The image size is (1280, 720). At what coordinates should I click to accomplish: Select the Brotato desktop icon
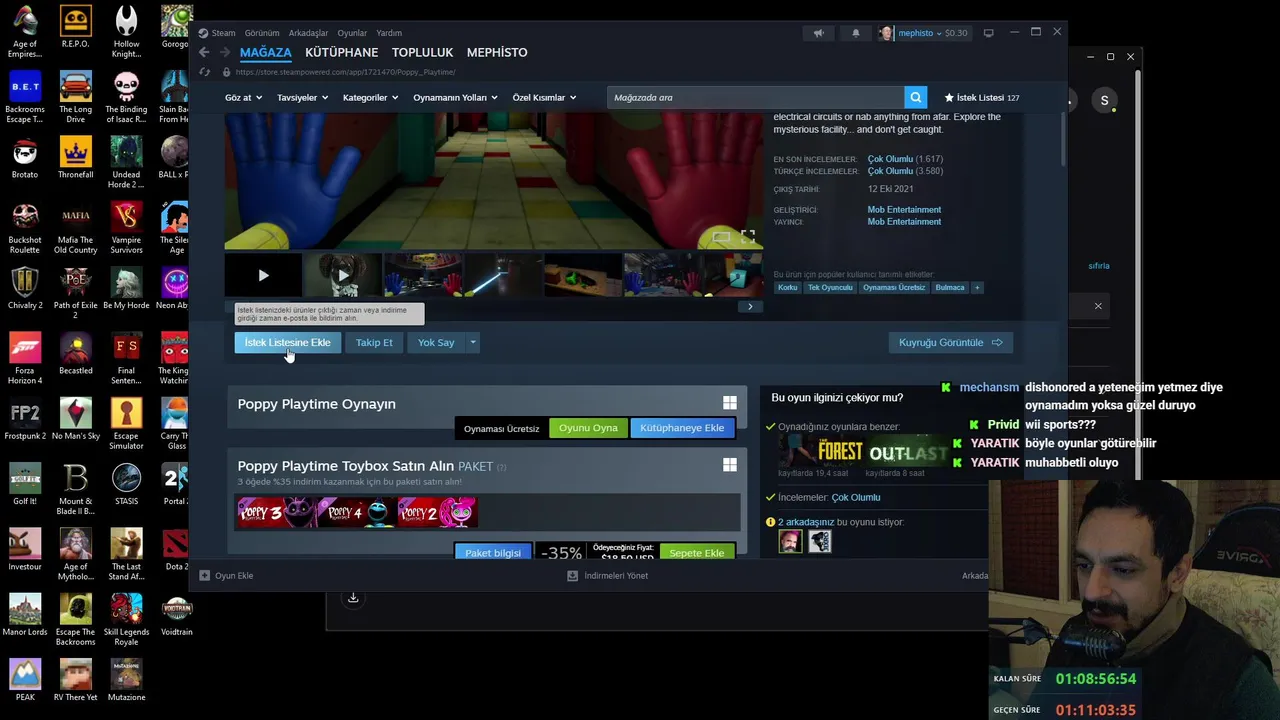click(25, 158)
